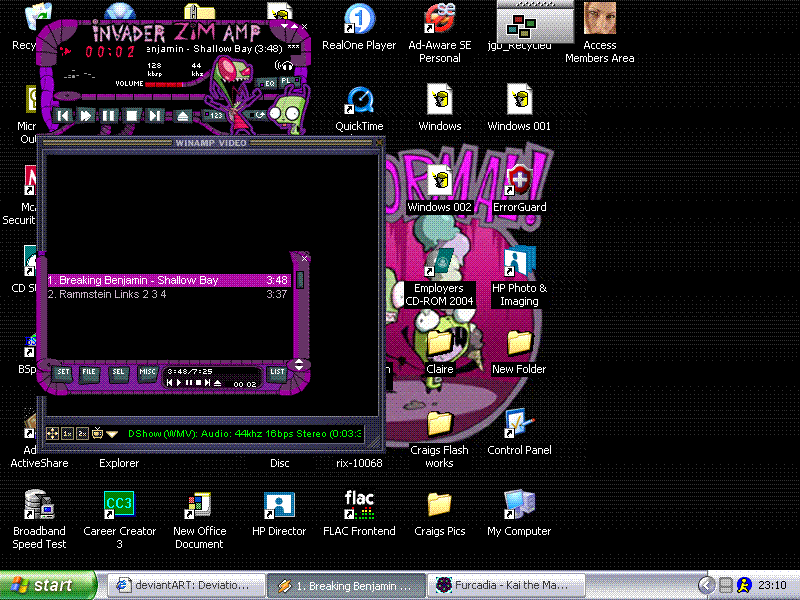Screen dimensions: 800x600
Task: Set Winamp Video to 1x size
Action: click(67, 434)
